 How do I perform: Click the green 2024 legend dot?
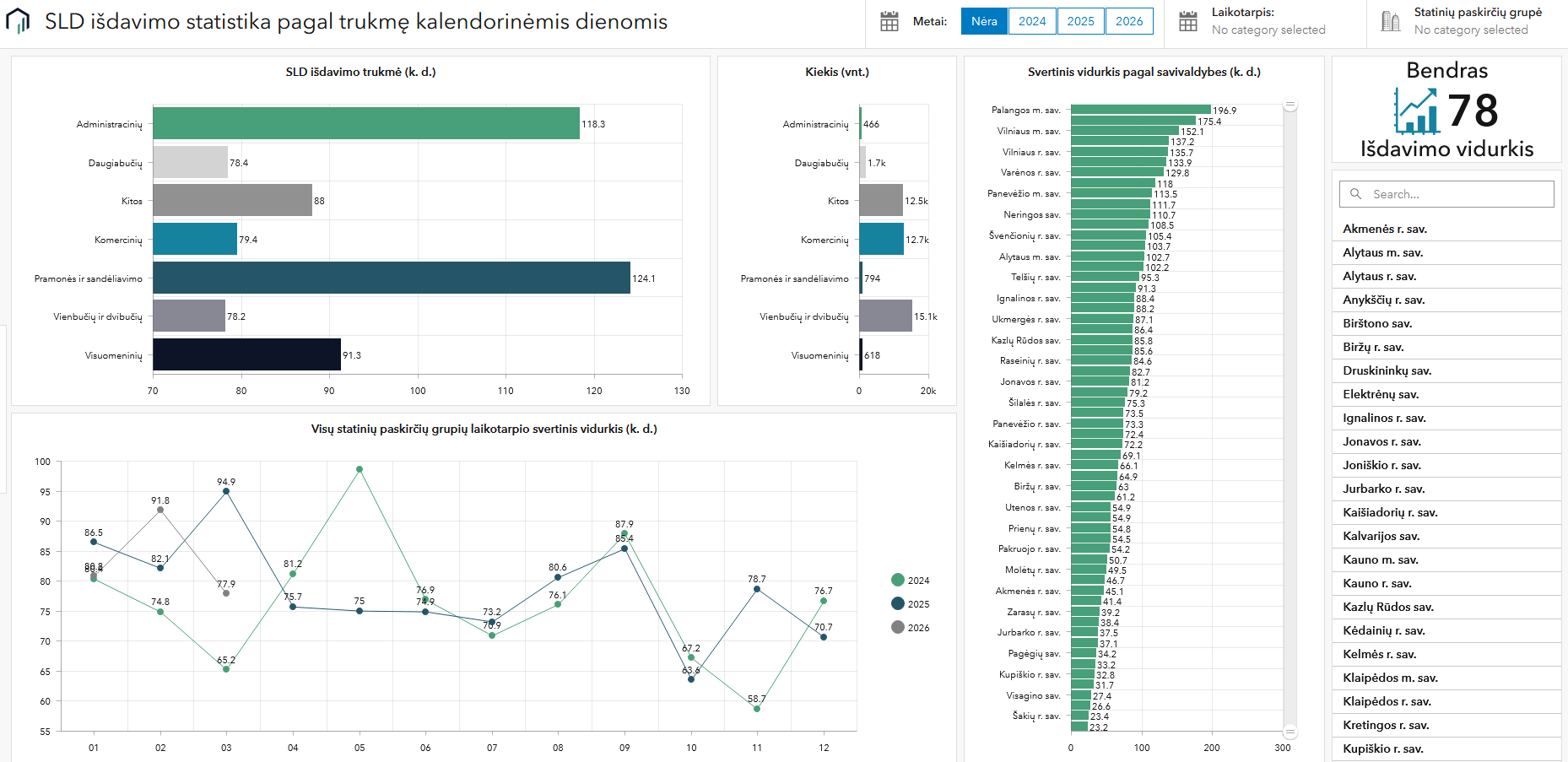pyautogui.click(x=898, y=581)
